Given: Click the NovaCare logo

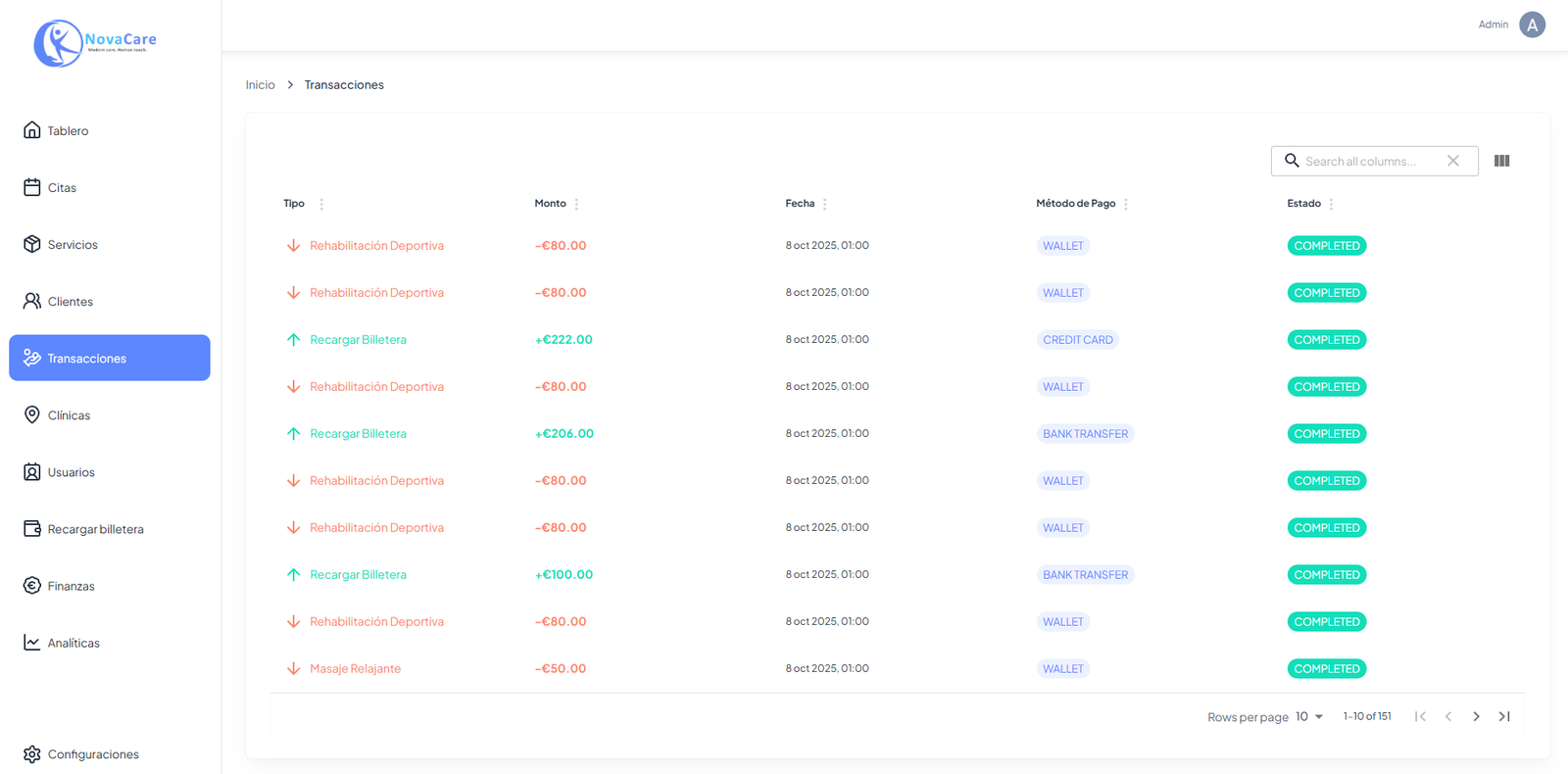Looking at the screenshot, I should [x=95, y=43].
